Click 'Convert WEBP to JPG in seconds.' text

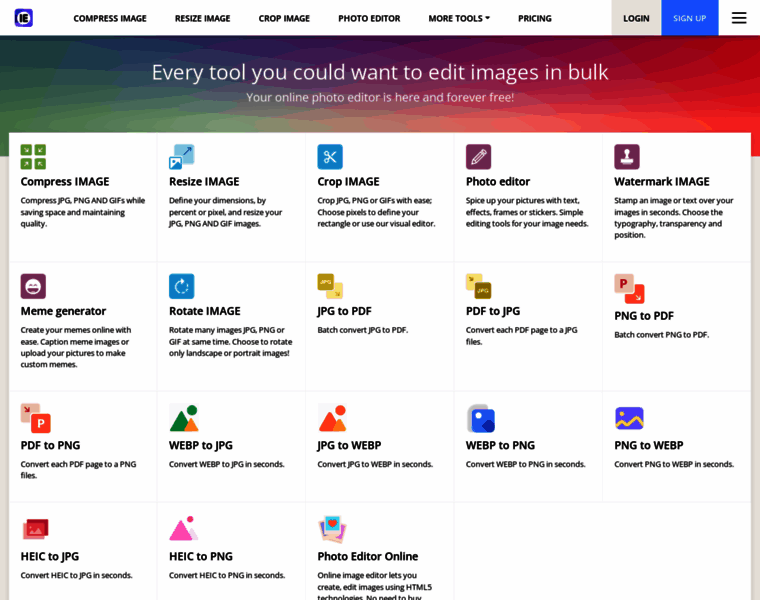tap(226, 464)
